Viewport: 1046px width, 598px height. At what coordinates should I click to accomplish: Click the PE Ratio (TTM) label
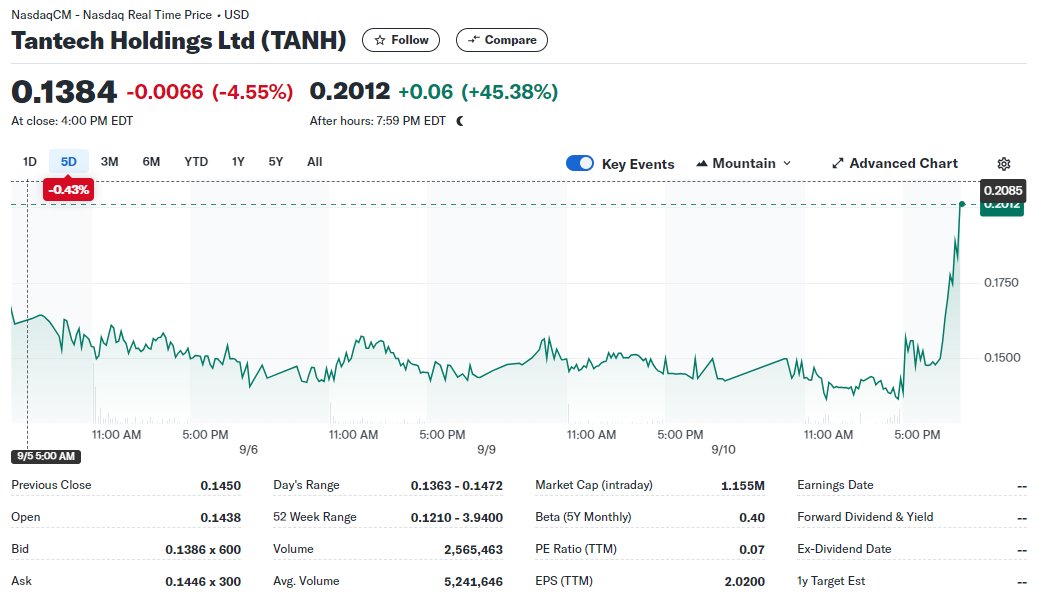[x=576, y=549]
